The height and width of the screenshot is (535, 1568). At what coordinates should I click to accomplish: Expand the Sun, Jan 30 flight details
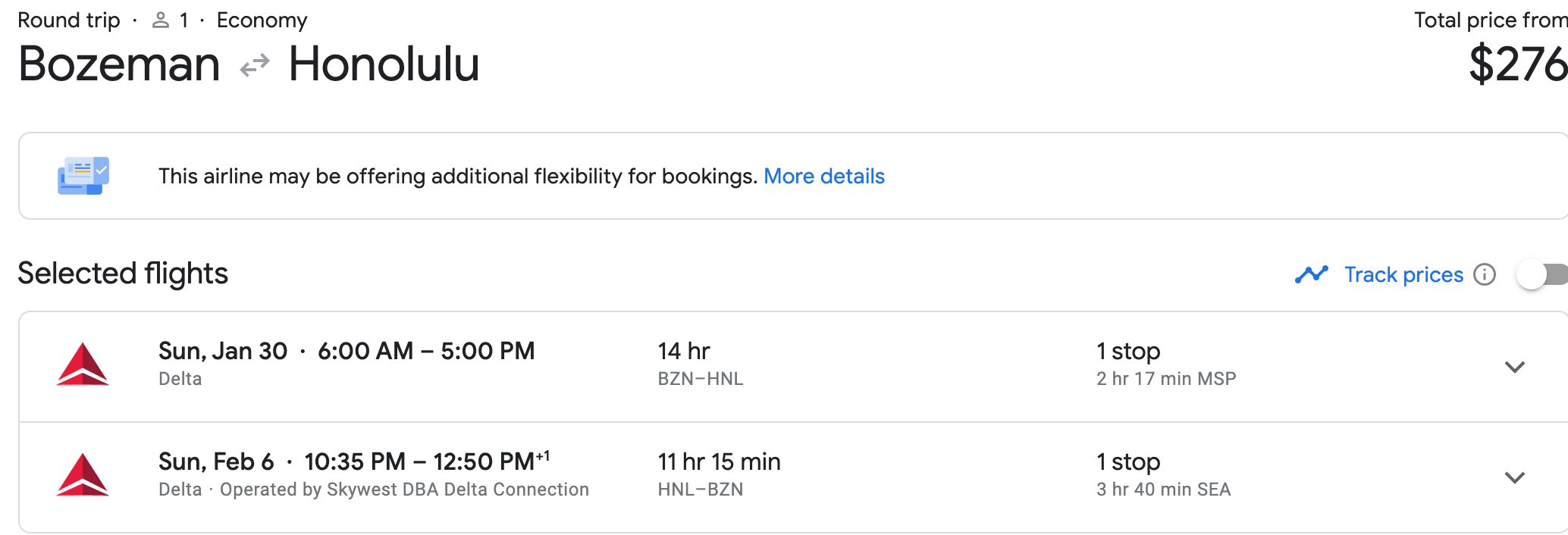(1514, 368)
